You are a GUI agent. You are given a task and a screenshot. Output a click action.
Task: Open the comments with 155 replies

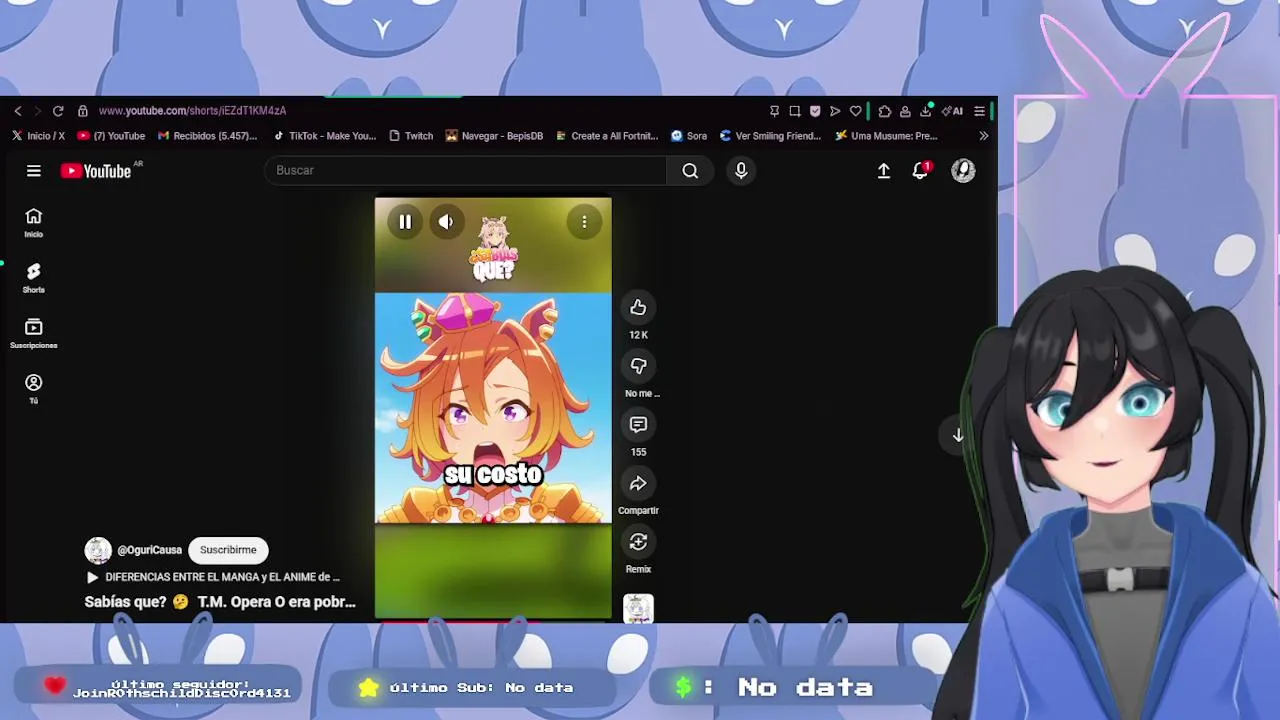coord(638,425)
